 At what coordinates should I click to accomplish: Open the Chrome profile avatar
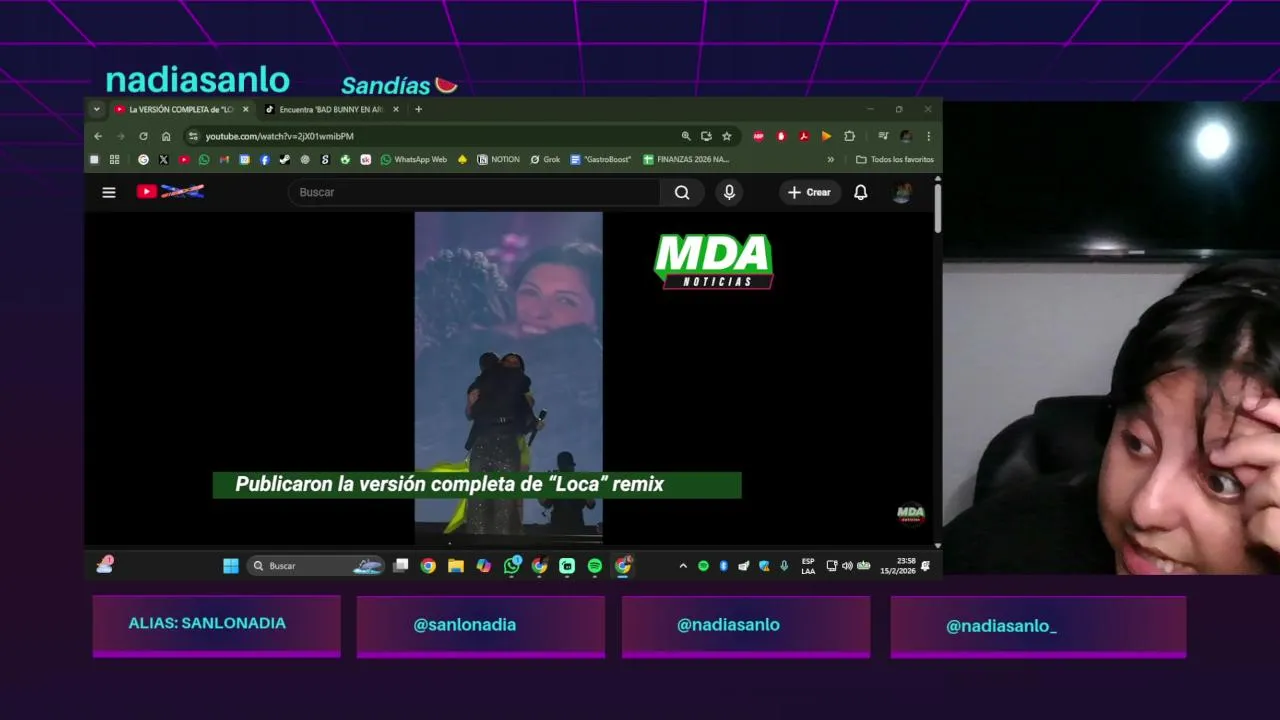click(906, 136)
